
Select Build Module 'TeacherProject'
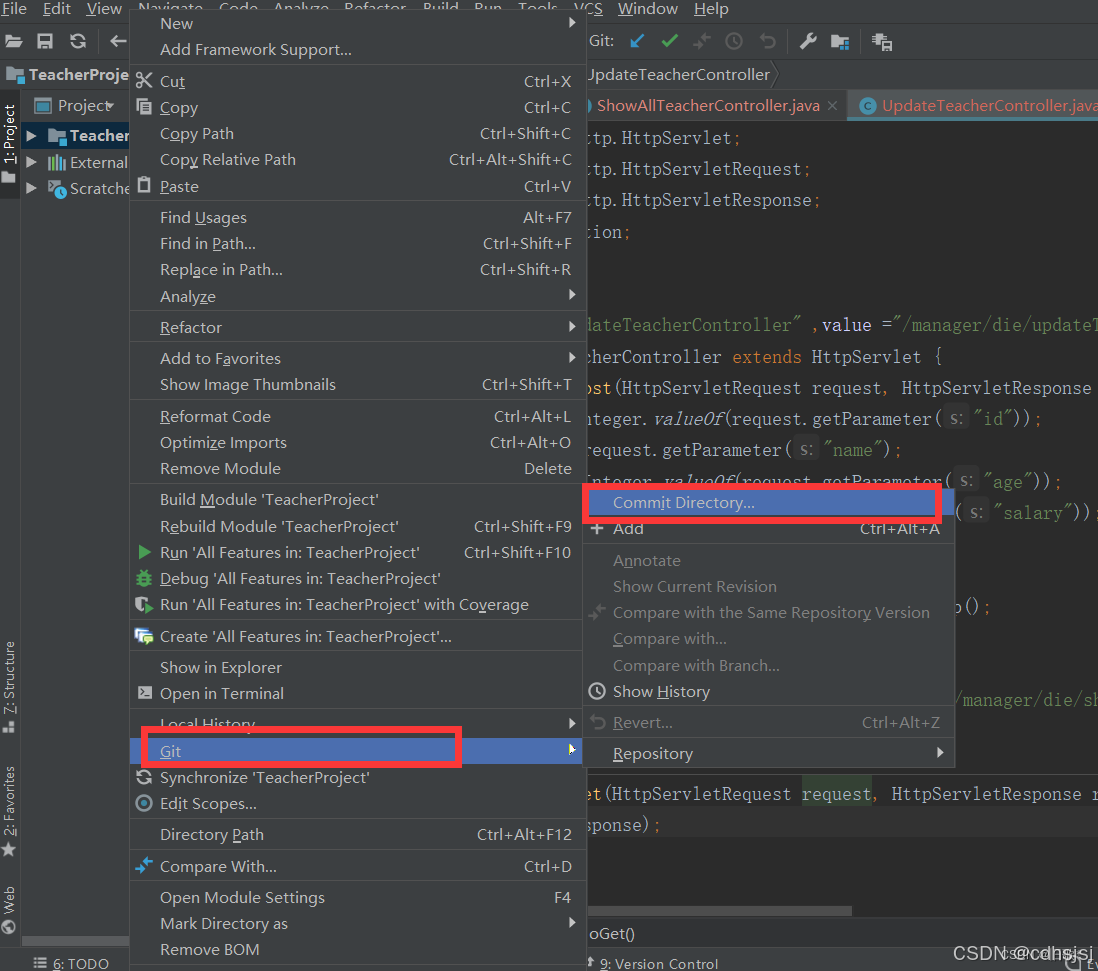coord(357,500)
